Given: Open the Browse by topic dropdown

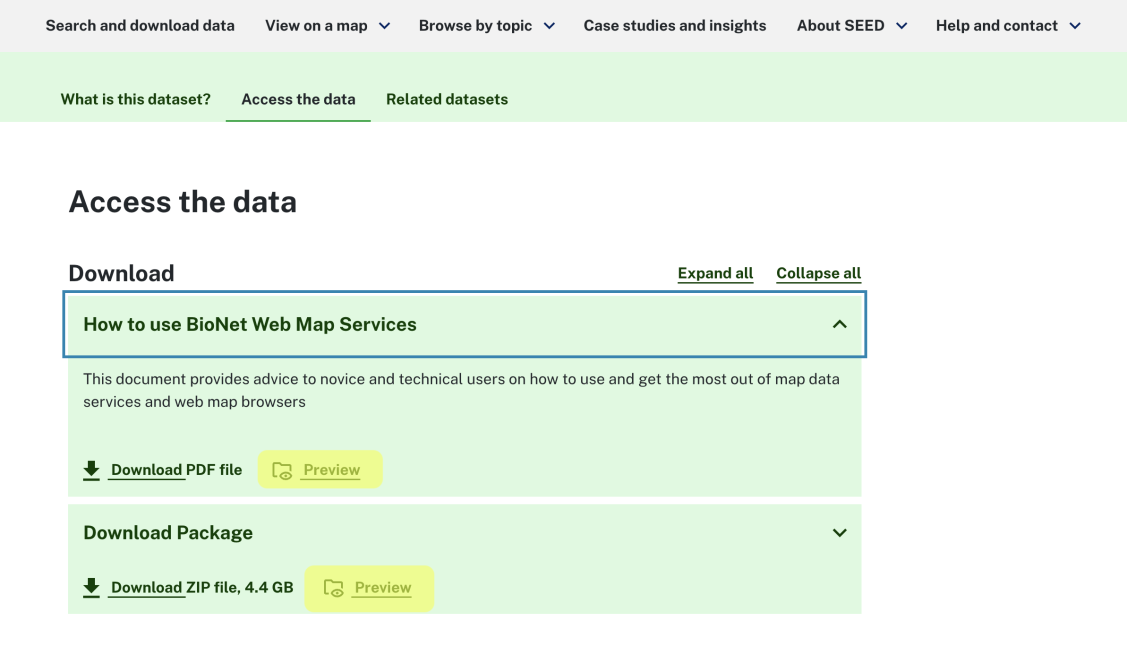Looking at the screenshot, I should click(487, 26).
